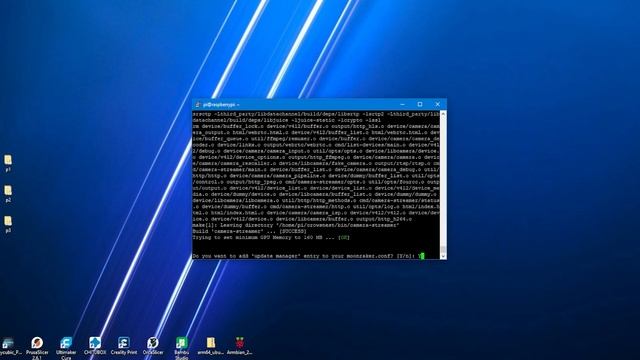640x360 pixels.
Task: Minimize the pi@raspberrypi terminal window
Action: (402, 104)
